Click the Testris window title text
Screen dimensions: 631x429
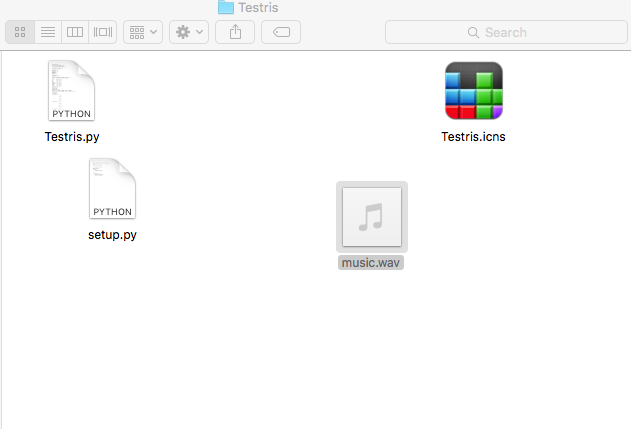(258, 7)
